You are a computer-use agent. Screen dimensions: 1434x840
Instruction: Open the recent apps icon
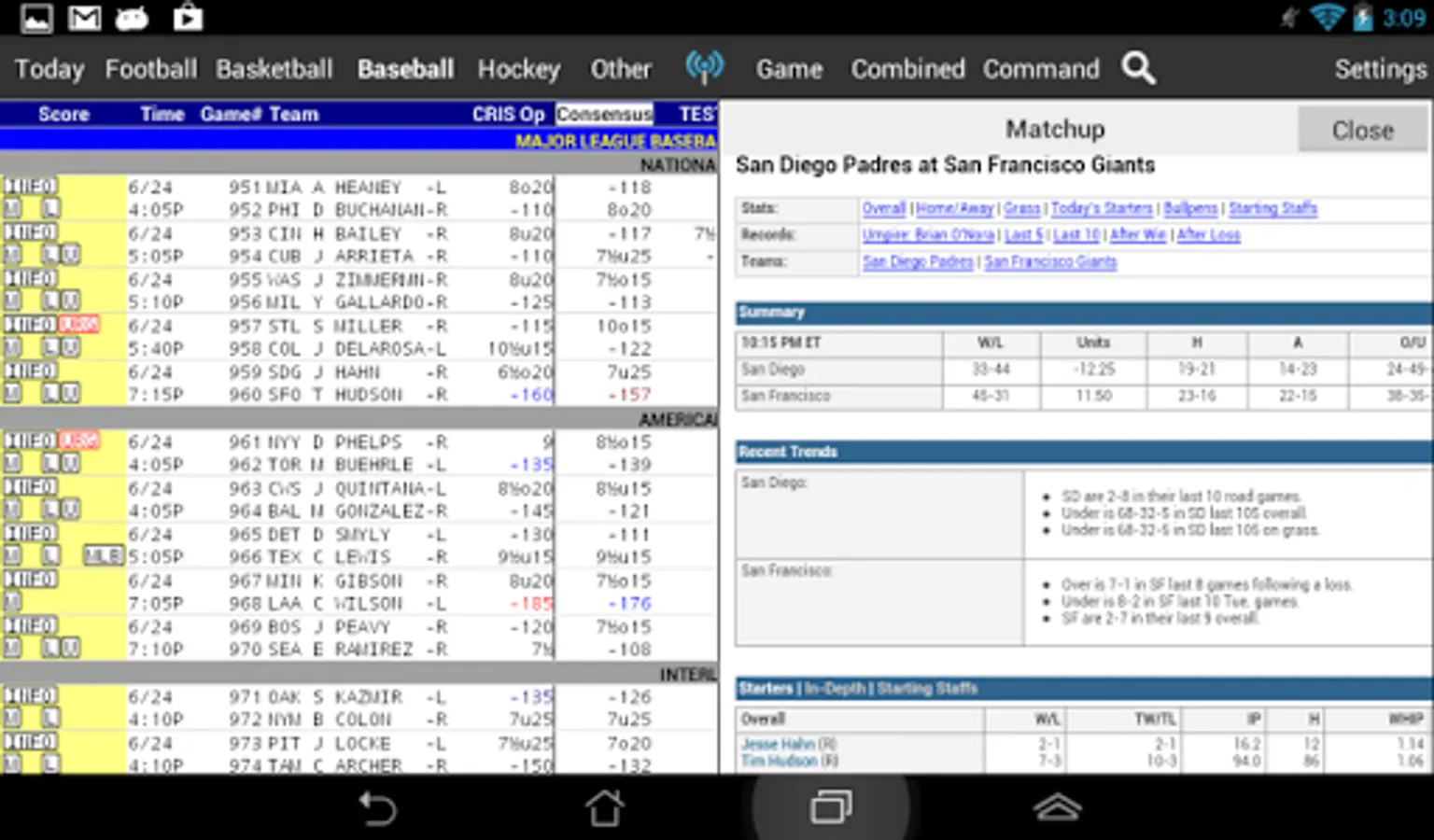(831, 807)
